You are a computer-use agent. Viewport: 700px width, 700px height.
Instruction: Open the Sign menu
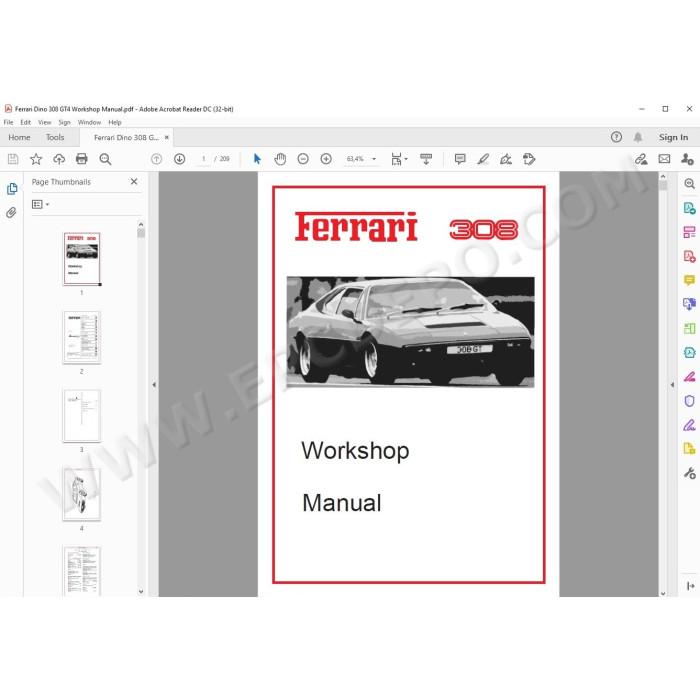pos(64,122)
